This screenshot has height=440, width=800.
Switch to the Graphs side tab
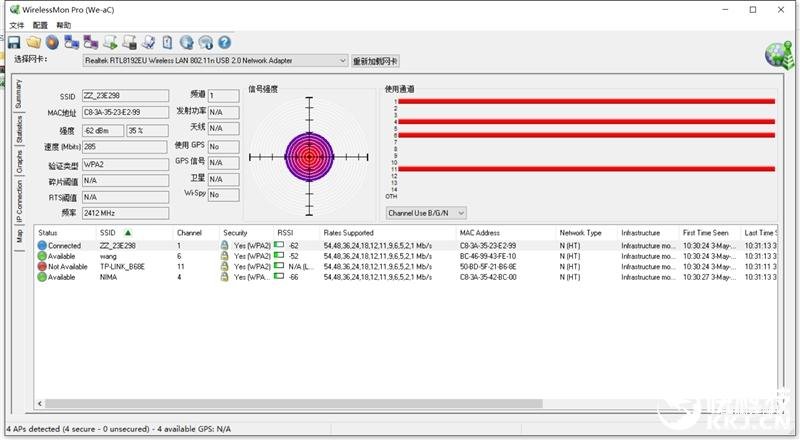pyautogui.click(x=19, y=161)
